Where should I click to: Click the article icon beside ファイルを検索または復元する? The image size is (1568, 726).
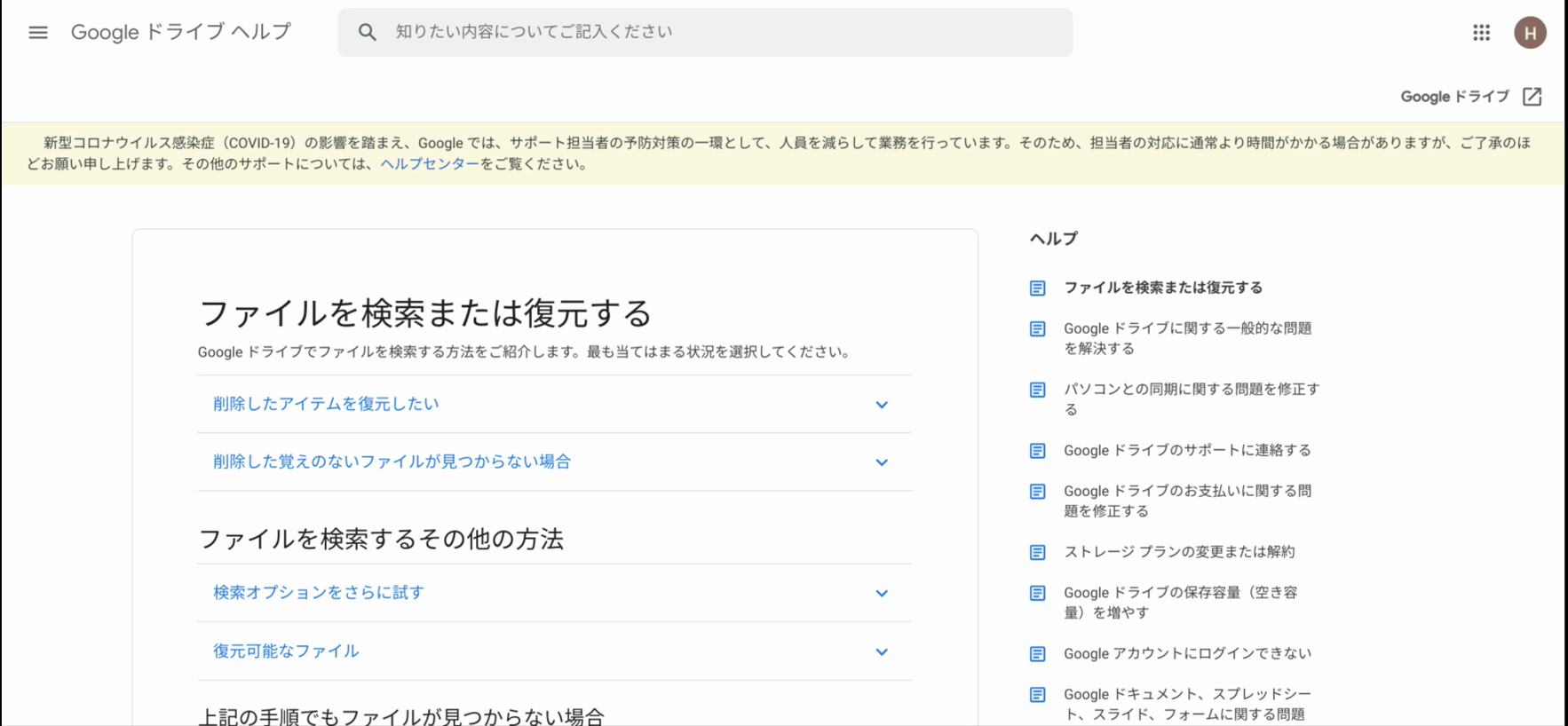click(1037, 288)
